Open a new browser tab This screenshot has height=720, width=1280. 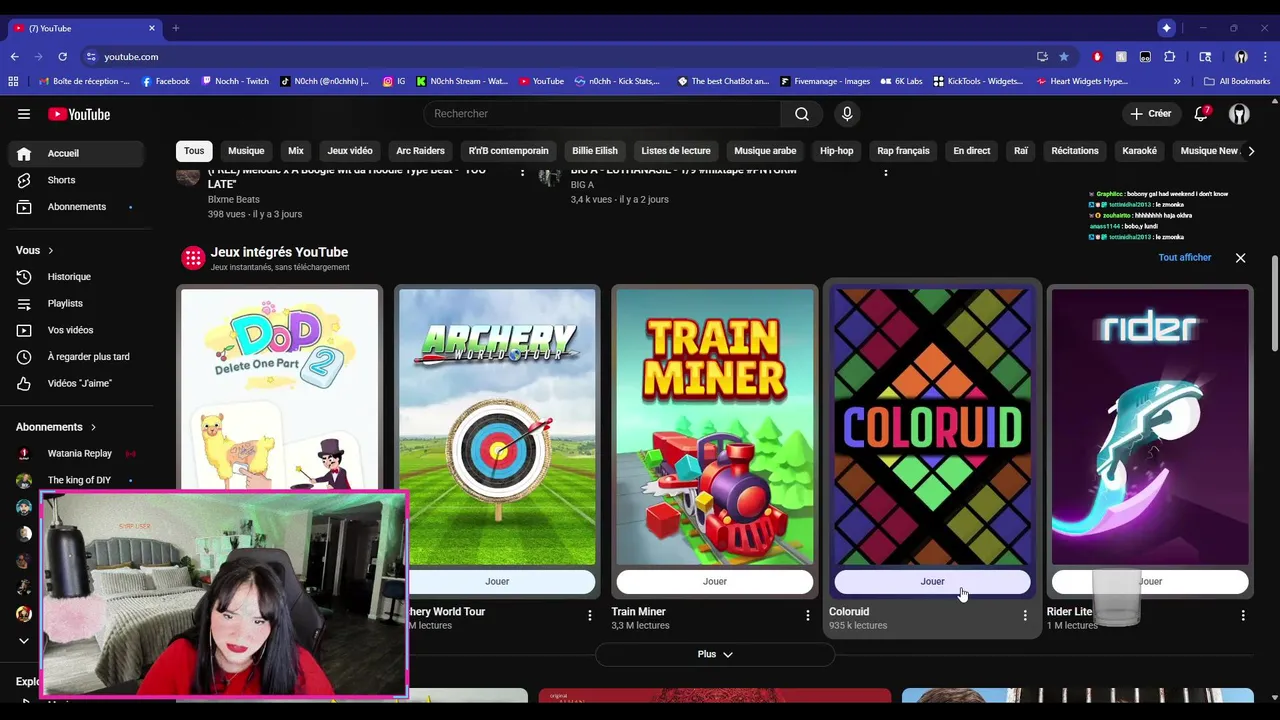tap(175, 28)
